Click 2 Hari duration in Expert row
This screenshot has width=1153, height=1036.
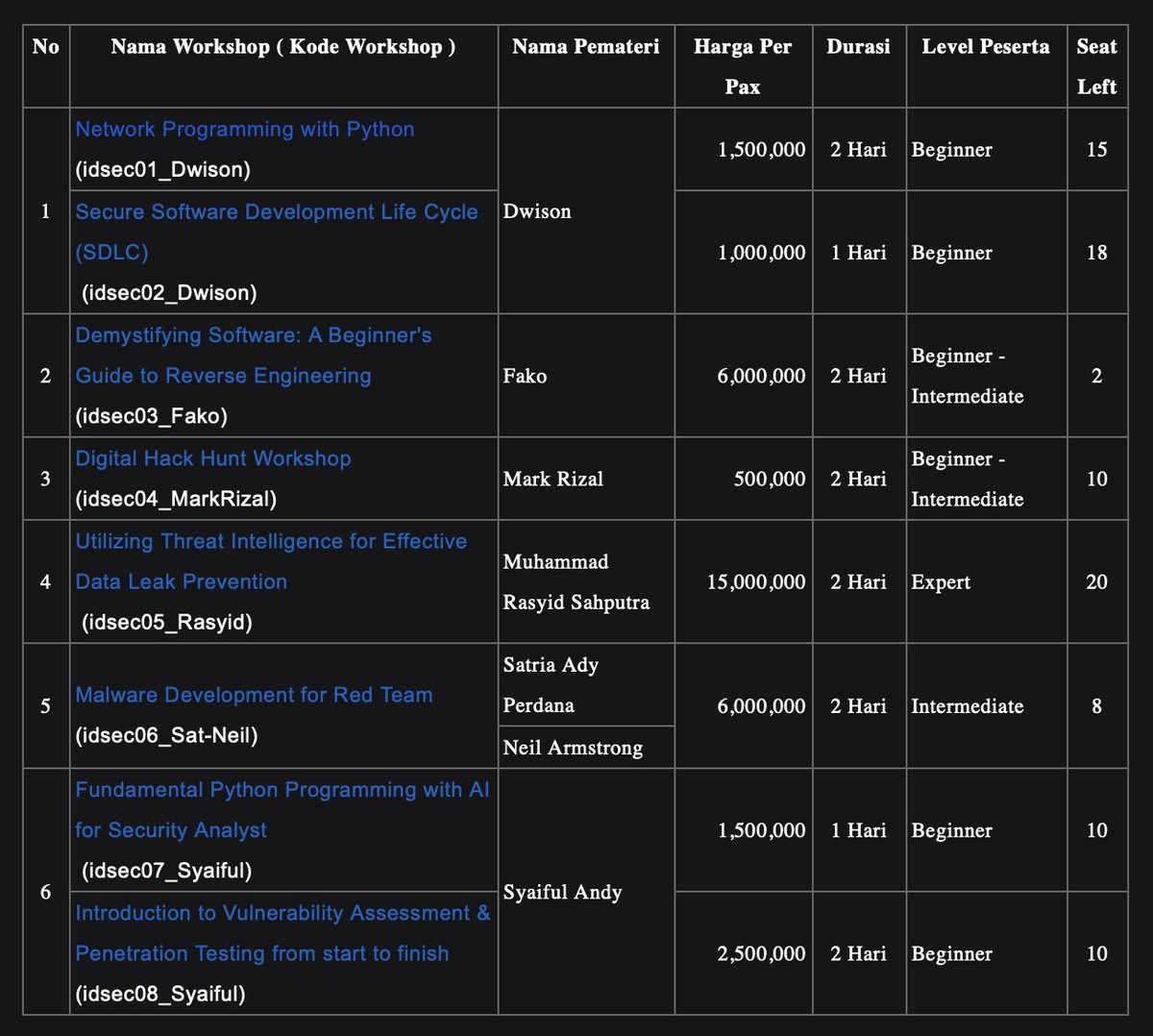858,582
